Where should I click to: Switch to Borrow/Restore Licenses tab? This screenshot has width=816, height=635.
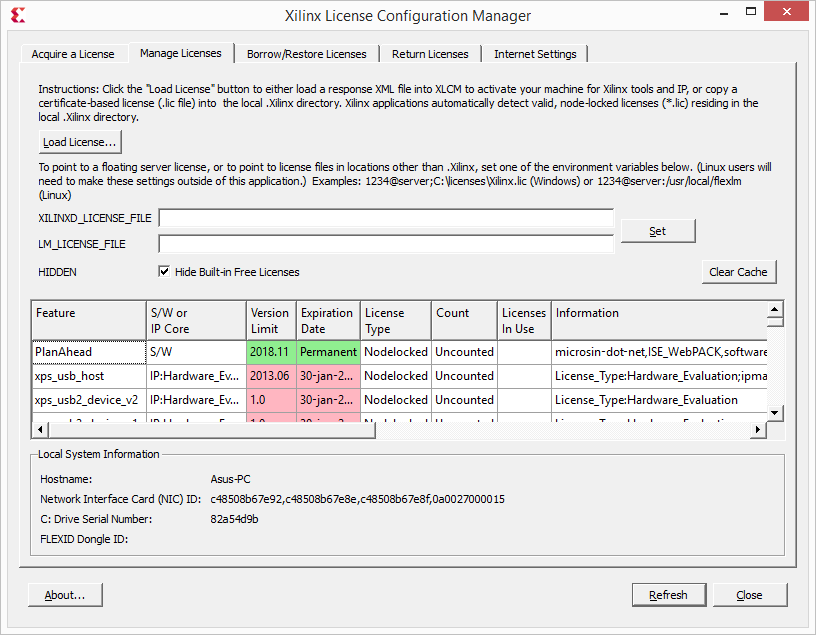point(307,54)
